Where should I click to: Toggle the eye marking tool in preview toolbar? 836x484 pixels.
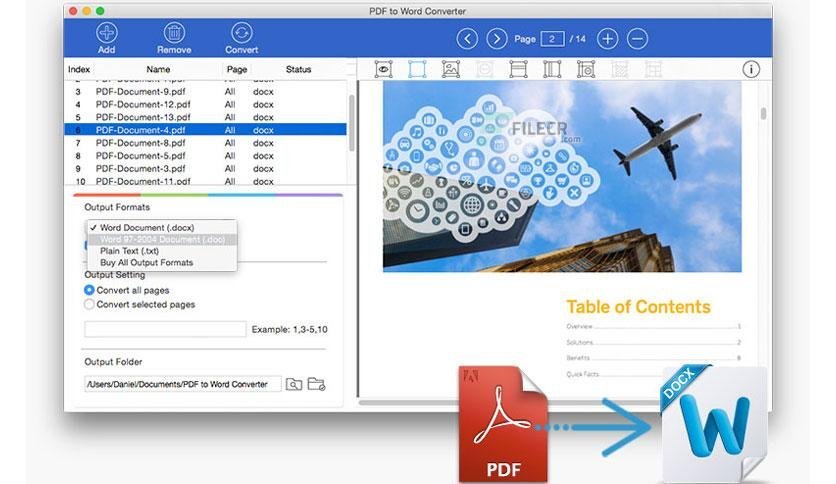click(383, 69)
